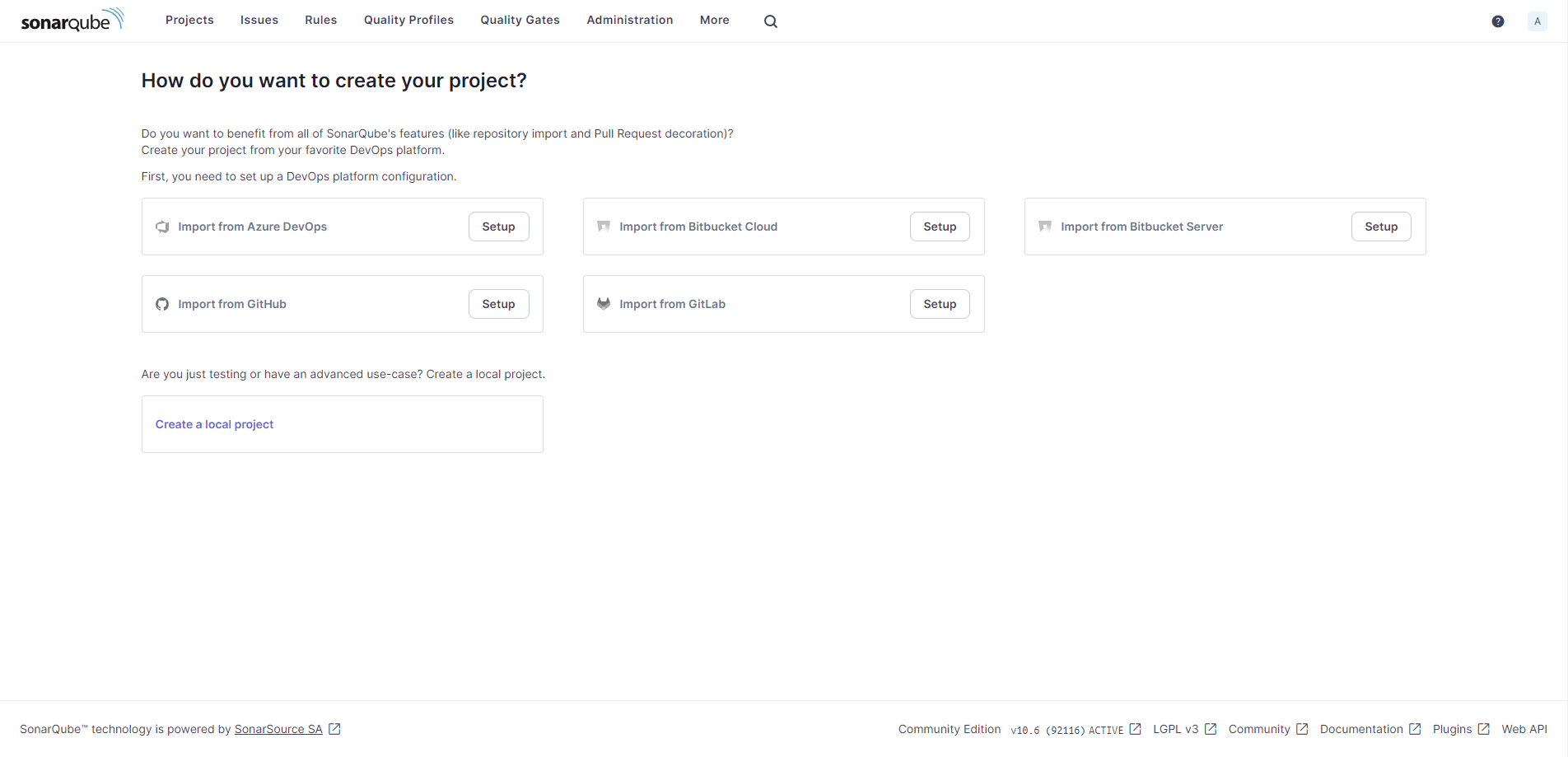
Task: Click the Bitbucket Cloud icon
Action: (x=604, y=226)
